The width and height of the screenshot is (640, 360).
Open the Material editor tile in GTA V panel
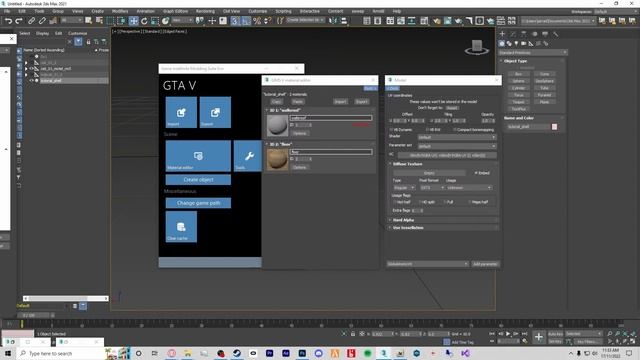198,156
